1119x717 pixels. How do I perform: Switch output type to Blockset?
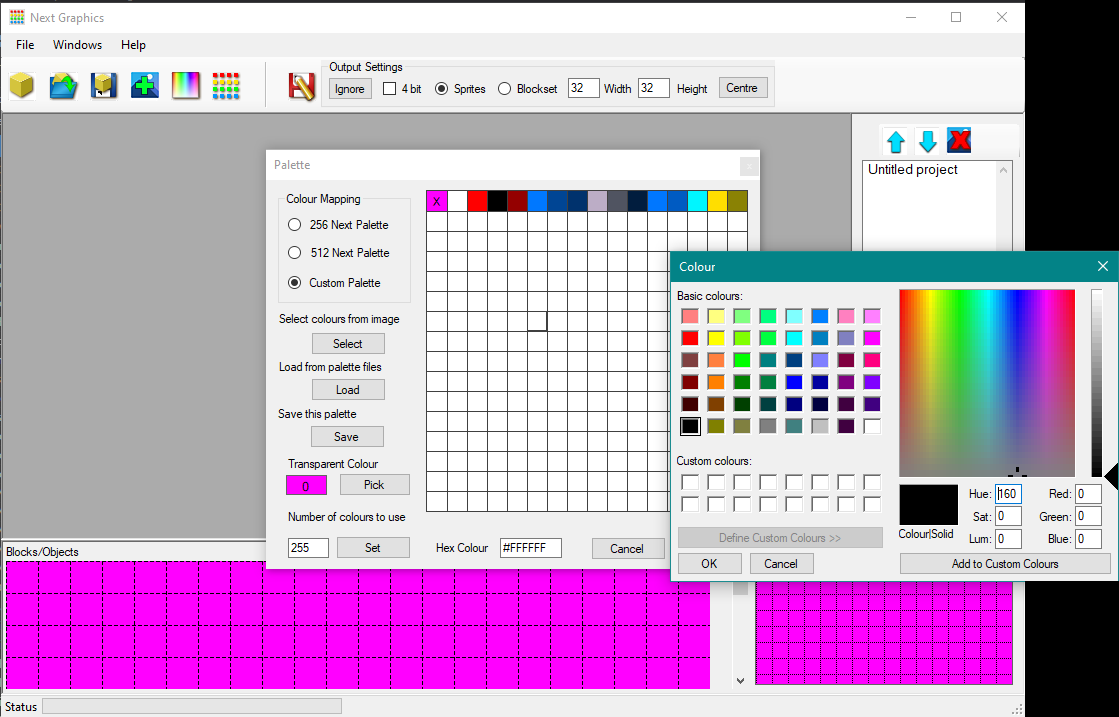[x=504, y=88]
